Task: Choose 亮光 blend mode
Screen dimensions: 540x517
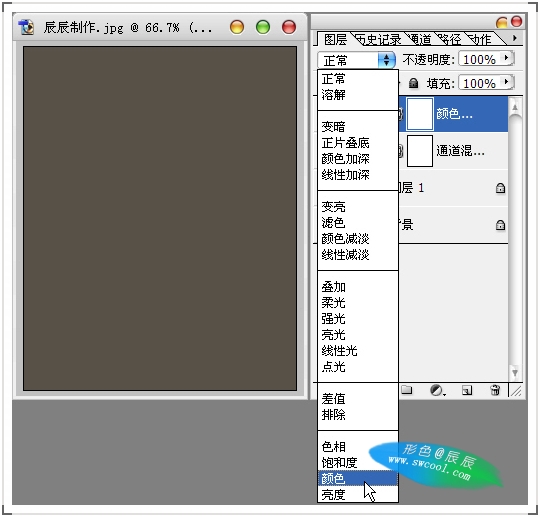Action: point(357,334)
